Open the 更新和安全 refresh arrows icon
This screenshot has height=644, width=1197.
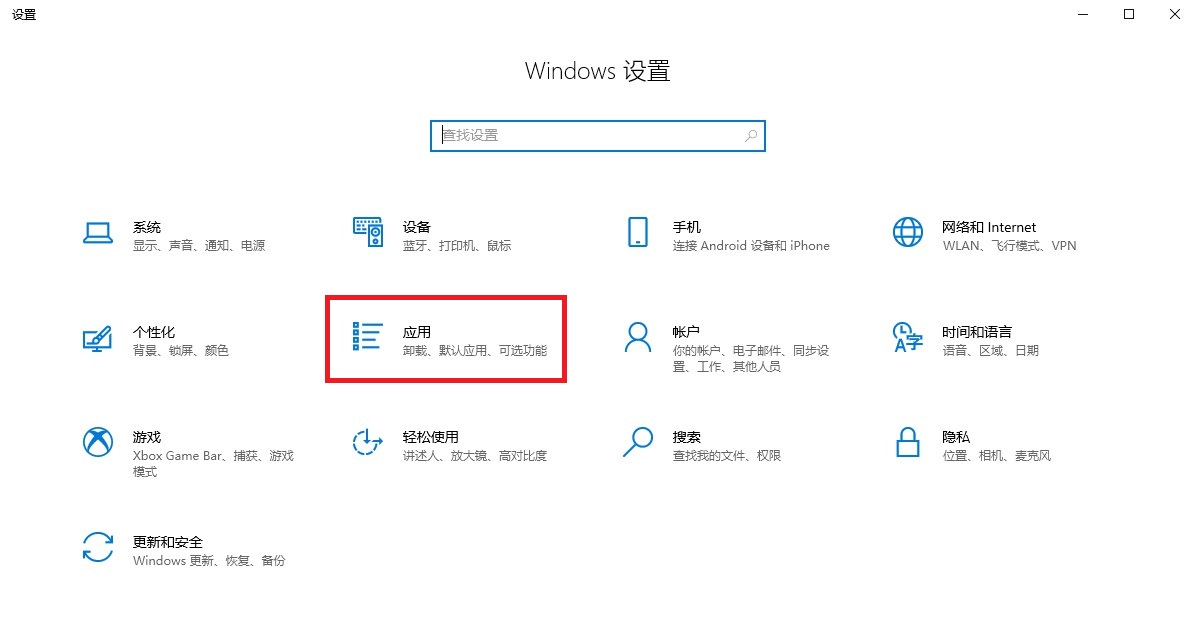click(98, 547)
